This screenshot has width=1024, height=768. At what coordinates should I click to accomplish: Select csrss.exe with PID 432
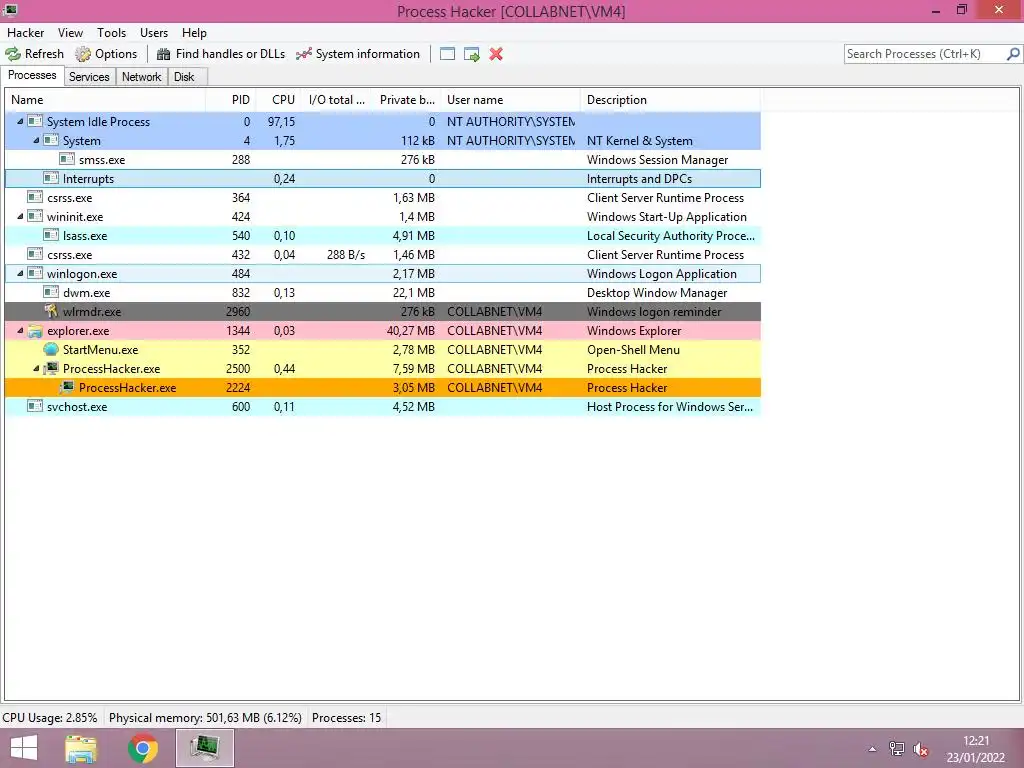[x=383, y=255]
